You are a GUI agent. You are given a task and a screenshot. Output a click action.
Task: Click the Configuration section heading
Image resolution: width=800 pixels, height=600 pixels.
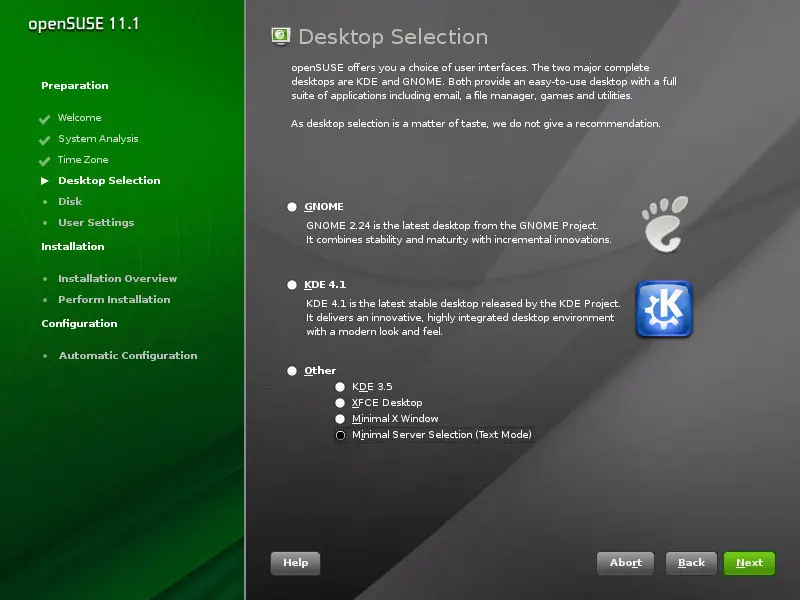79,323
